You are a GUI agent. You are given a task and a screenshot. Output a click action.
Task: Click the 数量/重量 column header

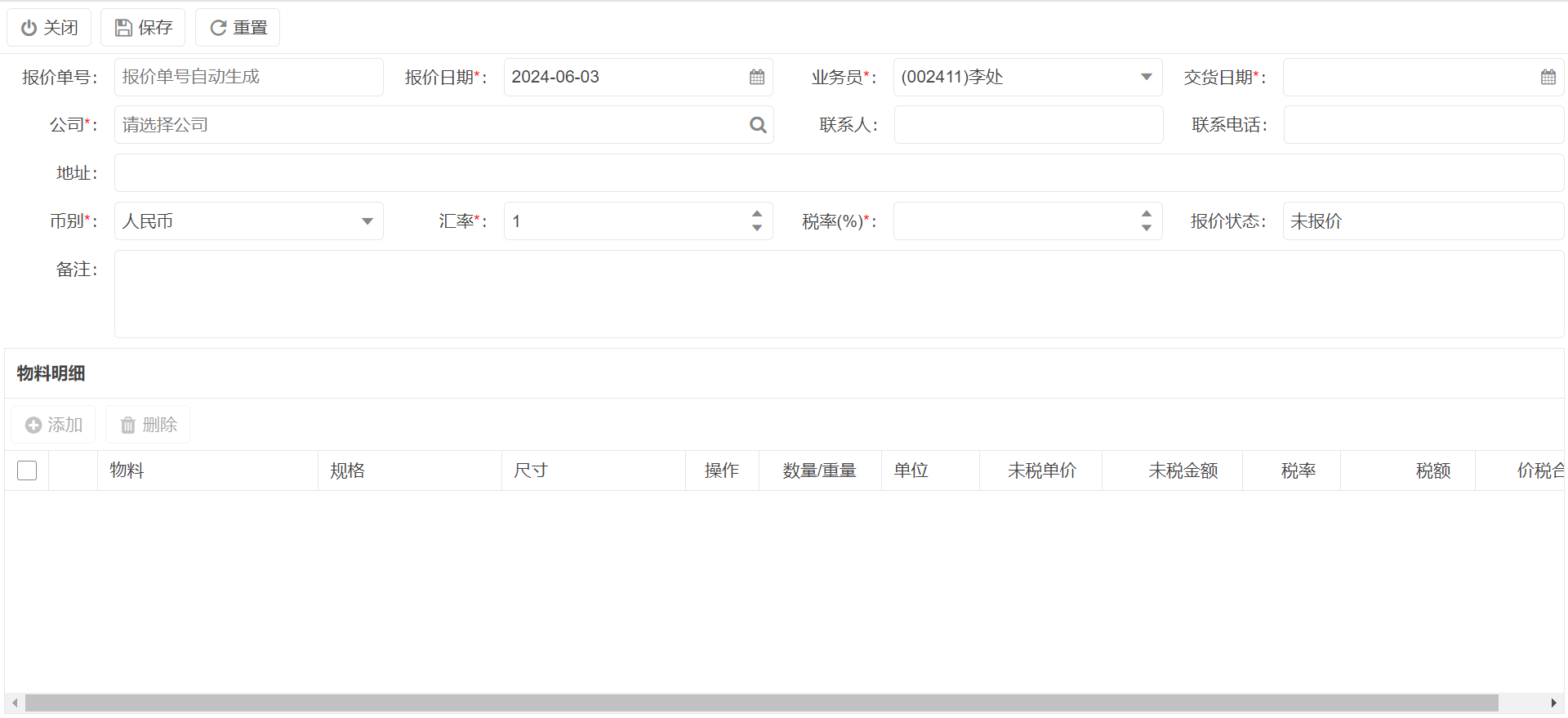coord(820,470)
